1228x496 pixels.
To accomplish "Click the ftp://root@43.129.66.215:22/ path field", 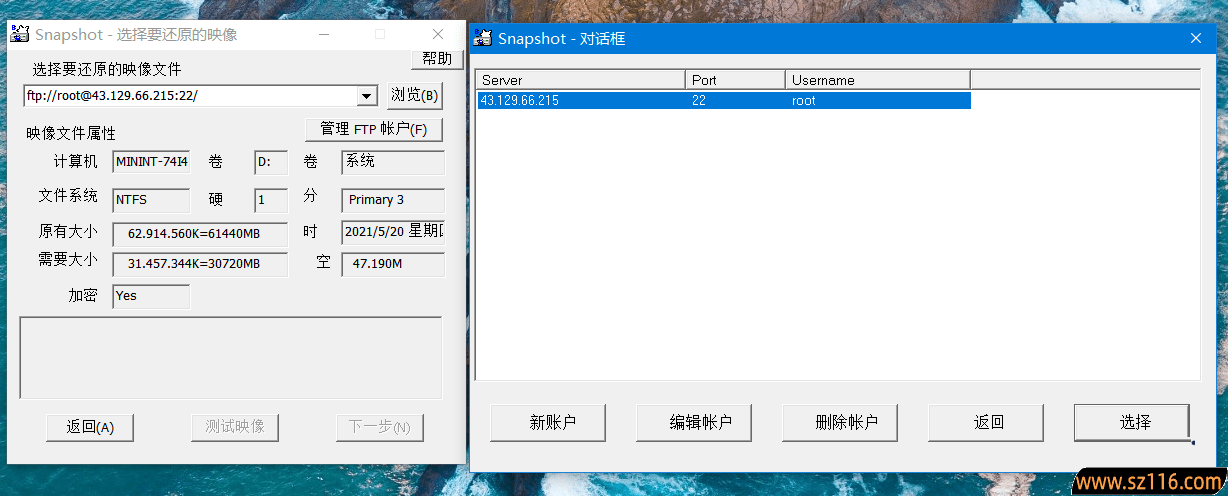I will pos(190,96).
